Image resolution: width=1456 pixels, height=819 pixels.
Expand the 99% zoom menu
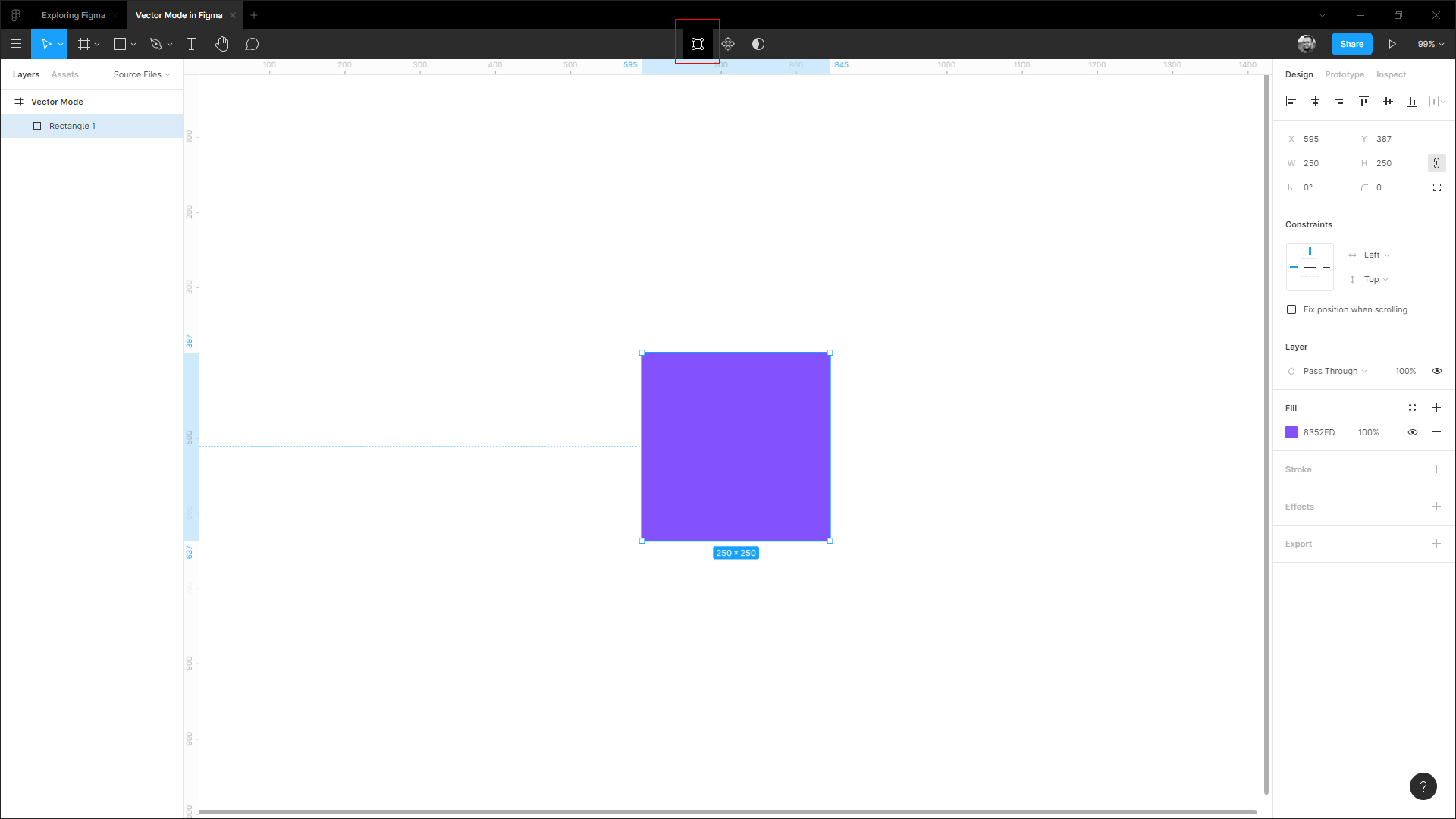pyautogui.click(x=1430, y=44)
